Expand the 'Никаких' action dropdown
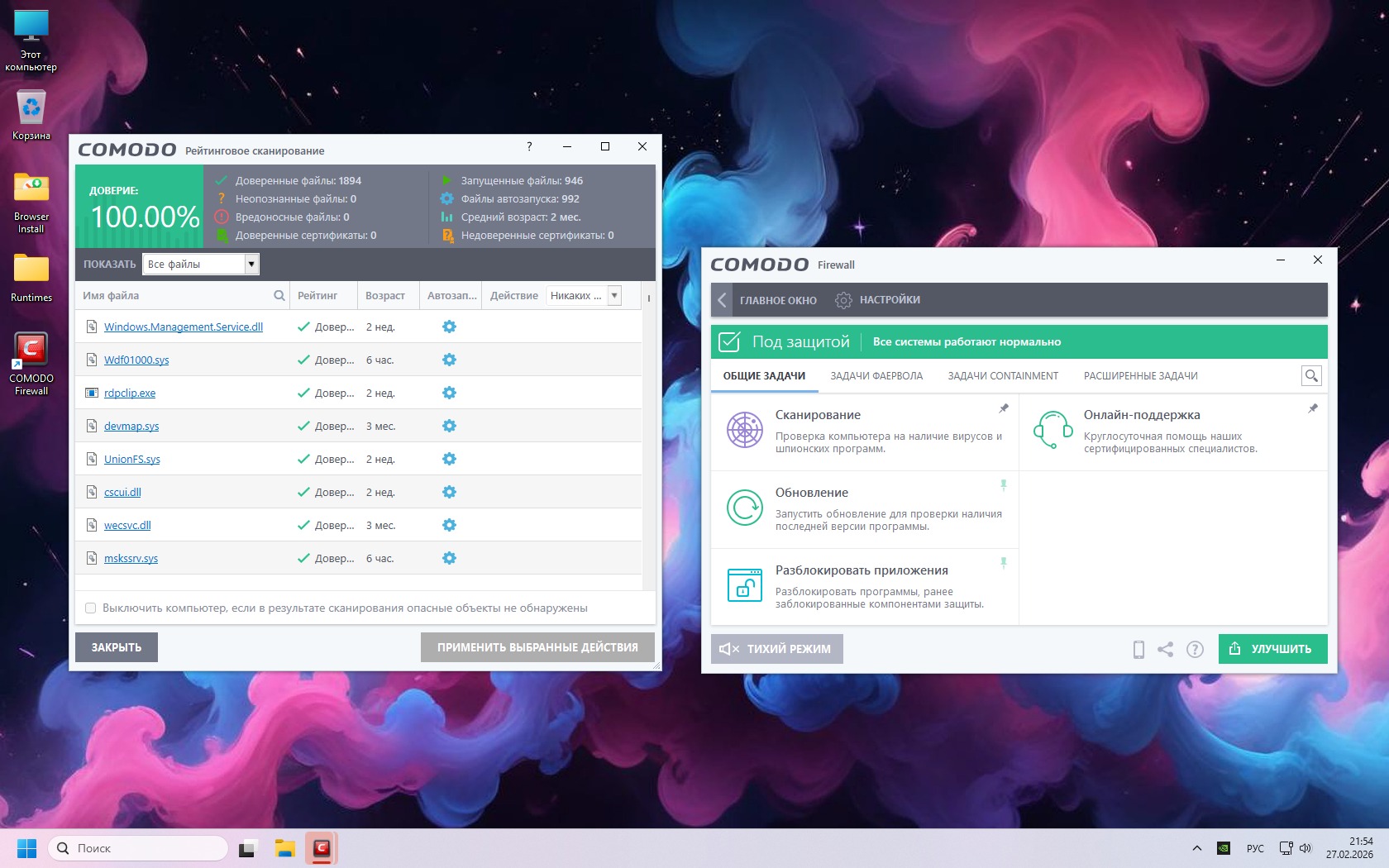The width and height of the screenshot is (1389, 868). (614, 296)
